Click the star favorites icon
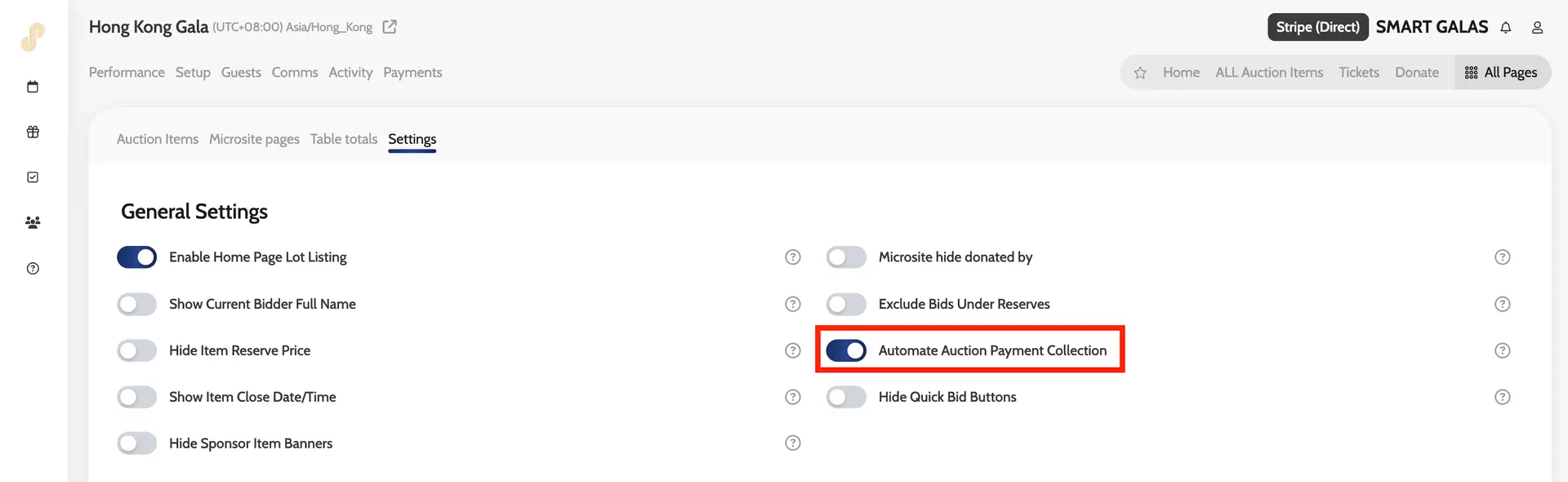Image resolution: width=1568 pixels, height=482 pixels. pos(1140,73)
